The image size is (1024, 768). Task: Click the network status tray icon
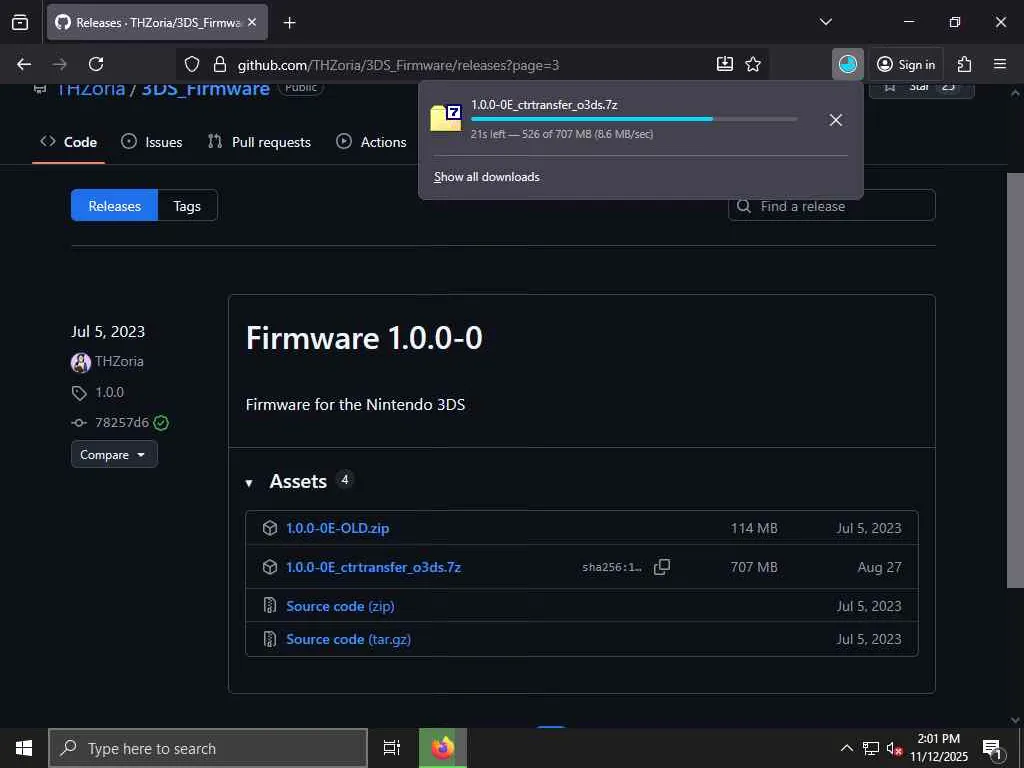(x=871, y=748)
